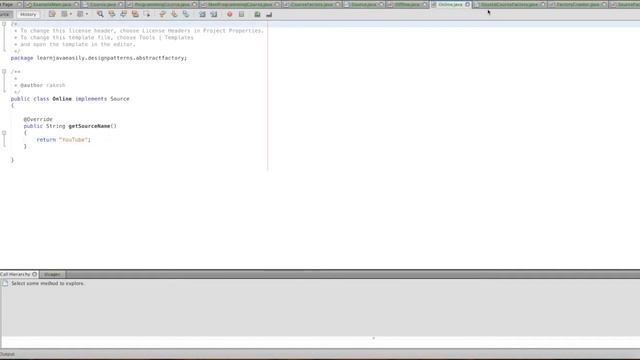Switch to the Source.java editor tab
This screenshot has height=360, width=640.
point(364,4)
